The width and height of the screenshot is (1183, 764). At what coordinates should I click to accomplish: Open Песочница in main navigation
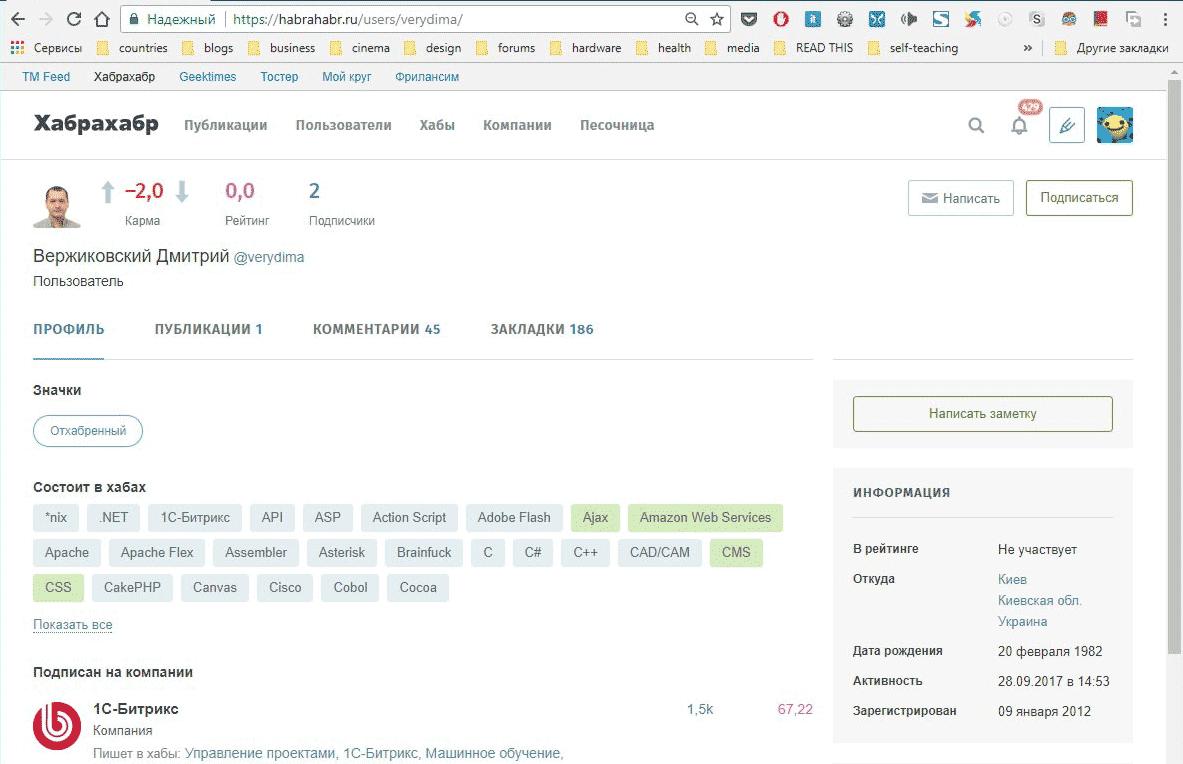[x=616, y=125]
